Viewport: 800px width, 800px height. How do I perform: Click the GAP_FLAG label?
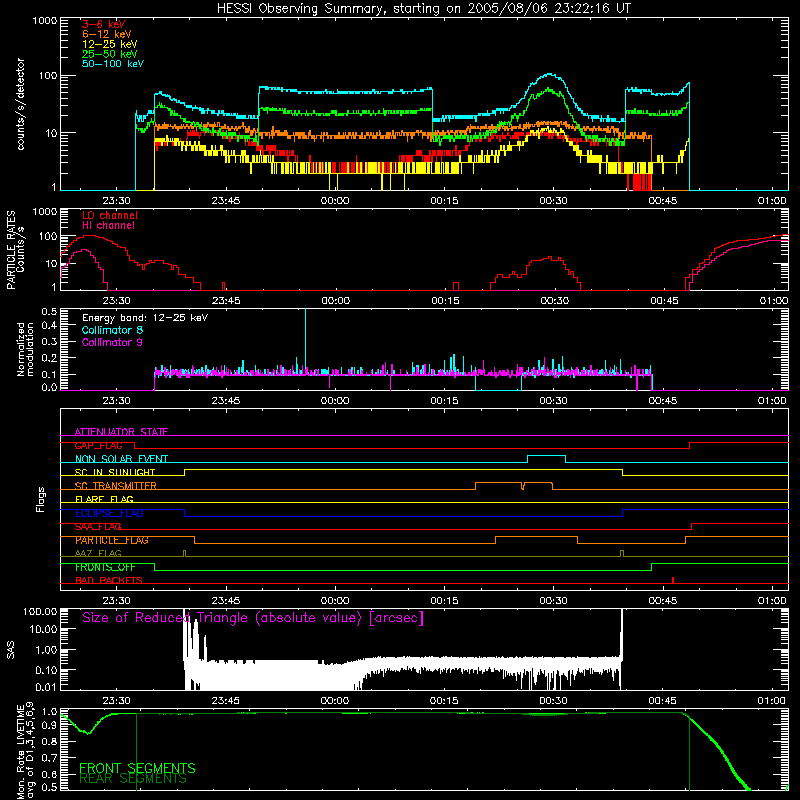click(x=98, y=445)
